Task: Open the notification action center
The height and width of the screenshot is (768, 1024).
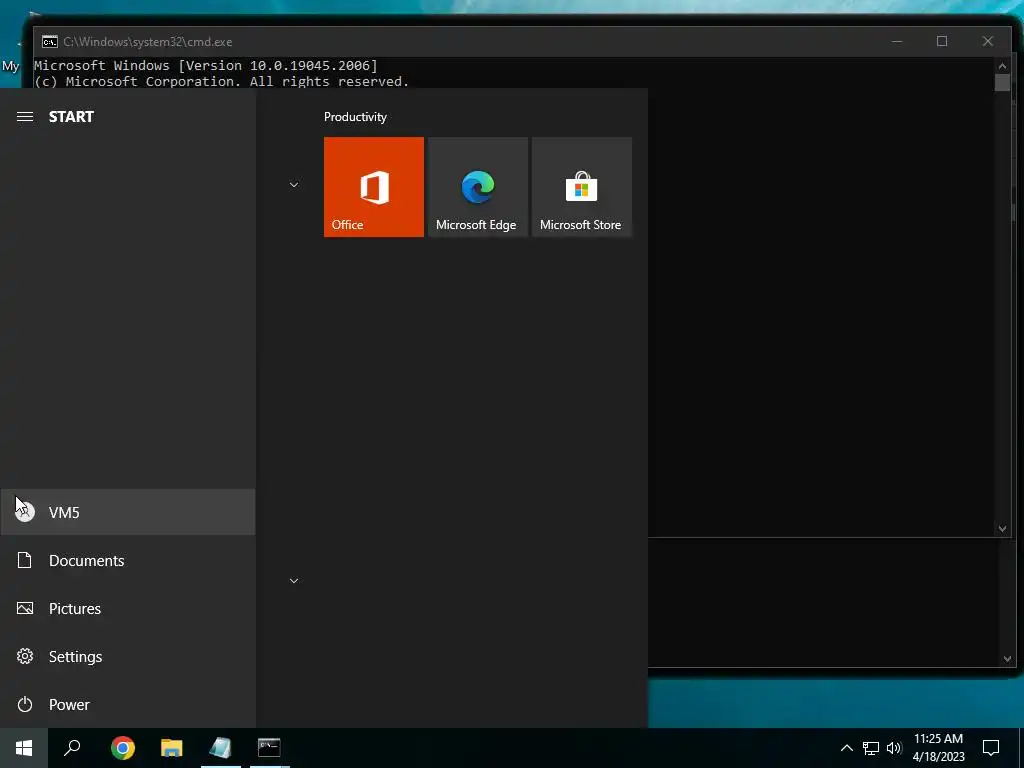Action: 991,747
